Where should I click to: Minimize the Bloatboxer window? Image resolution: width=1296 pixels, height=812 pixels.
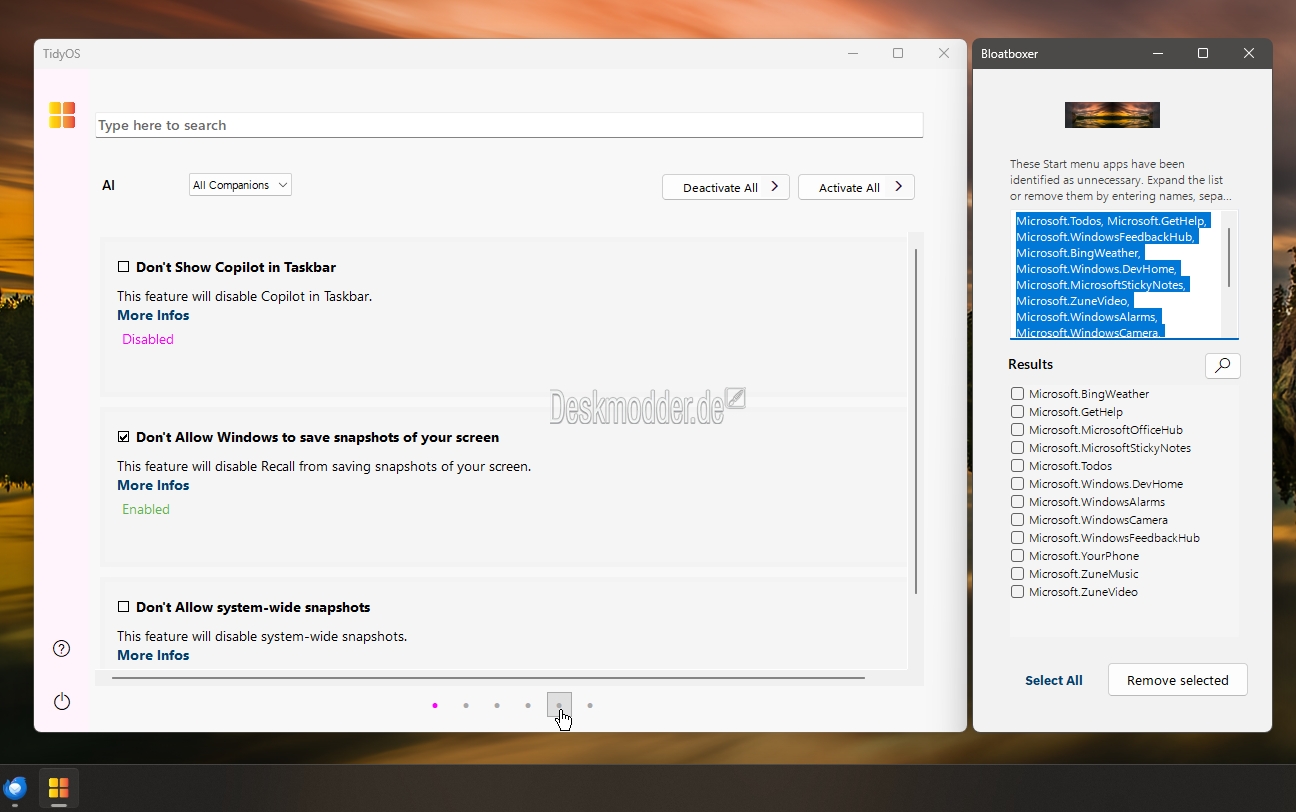tap(1158, 53)
